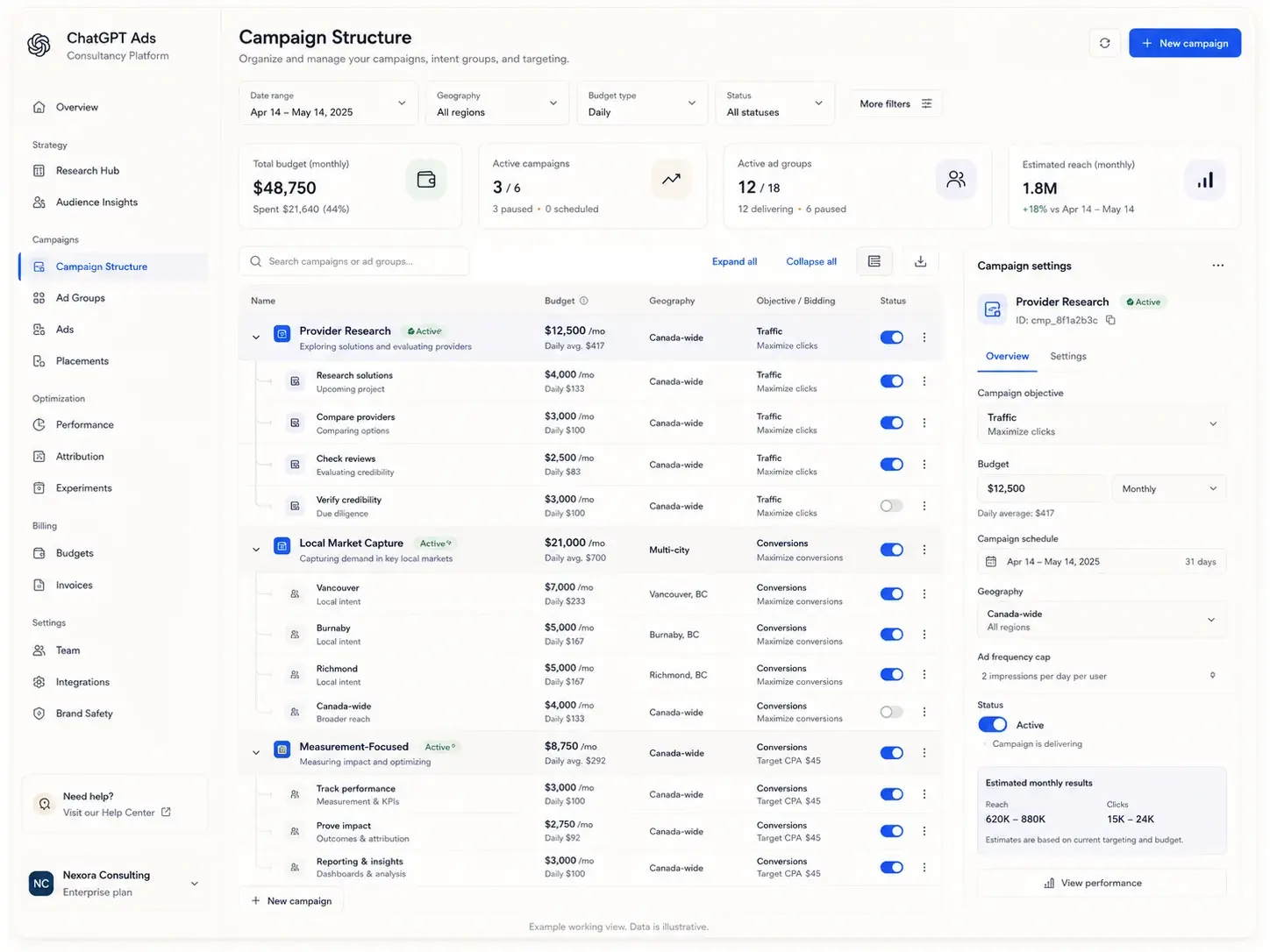Image resolution: width=1270 pixels, height=952 pixels.
Task: Enable the Verify credibility ad group
Action: tap(892, 506)
